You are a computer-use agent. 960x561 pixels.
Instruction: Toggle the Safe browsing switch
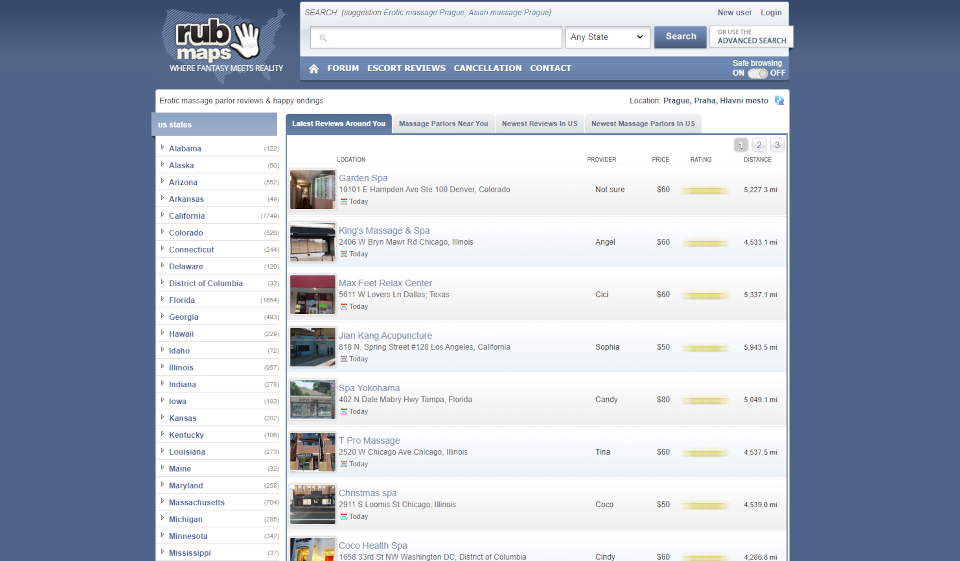tap(758, 73)
